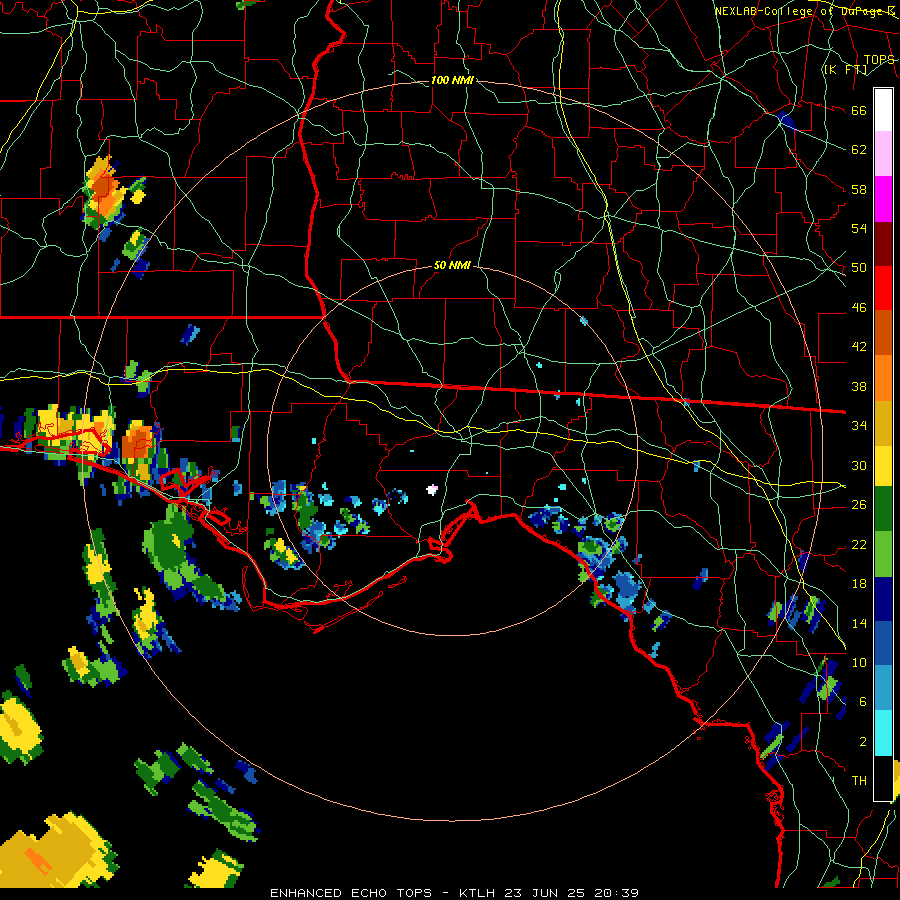The width and height of the screenshot is (900, 900).
Task: Click the legend value 34
Action: click(859, 426)
